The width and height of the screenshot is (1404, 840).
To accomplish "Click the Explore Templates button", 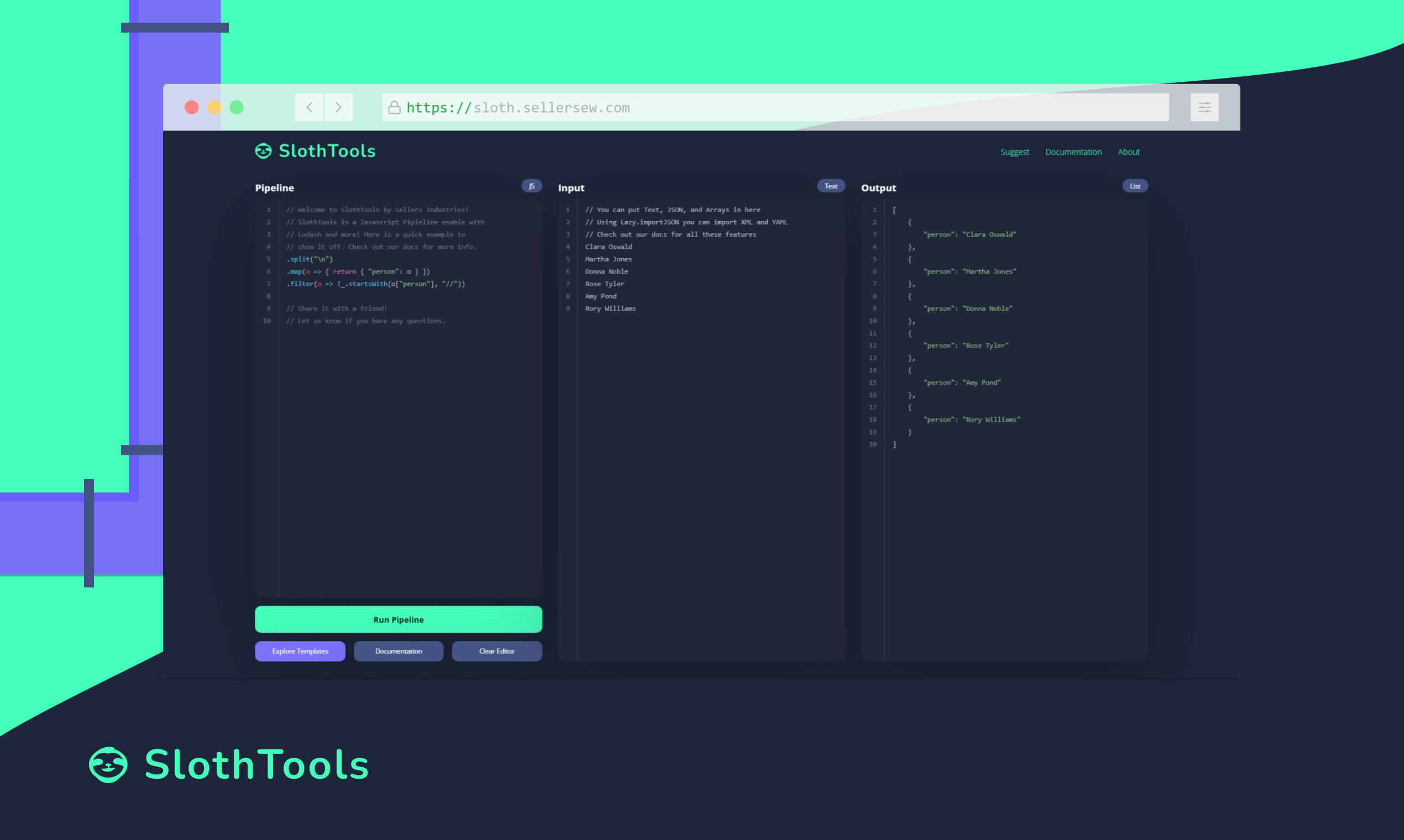I will (x=300, y=651).
